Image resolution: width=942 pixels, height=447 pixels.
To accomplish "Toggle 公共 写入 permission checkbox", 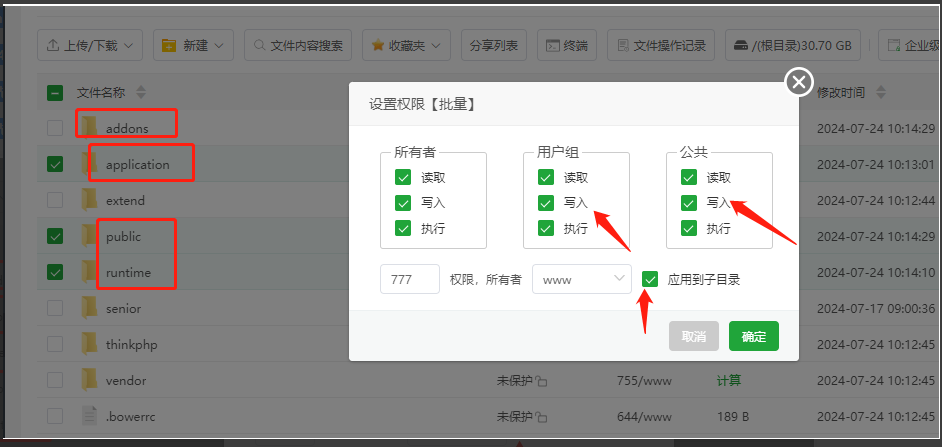I will tap(688, 203).
